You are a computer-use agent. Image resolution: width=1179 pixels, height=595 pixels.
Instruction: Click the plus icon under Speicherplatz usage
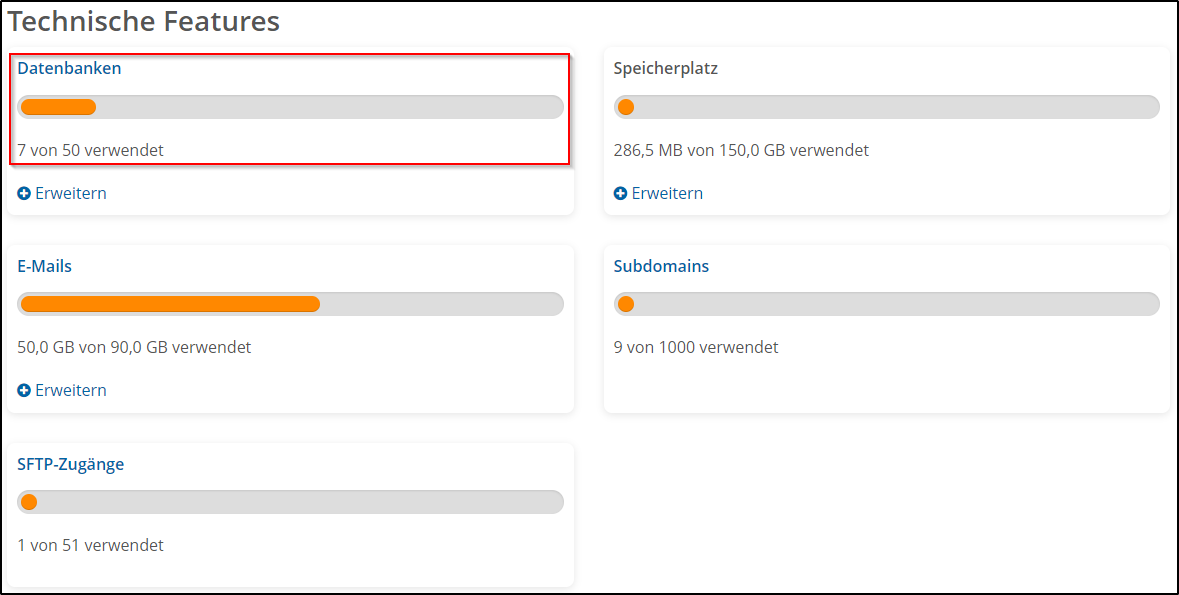point(620,193)
